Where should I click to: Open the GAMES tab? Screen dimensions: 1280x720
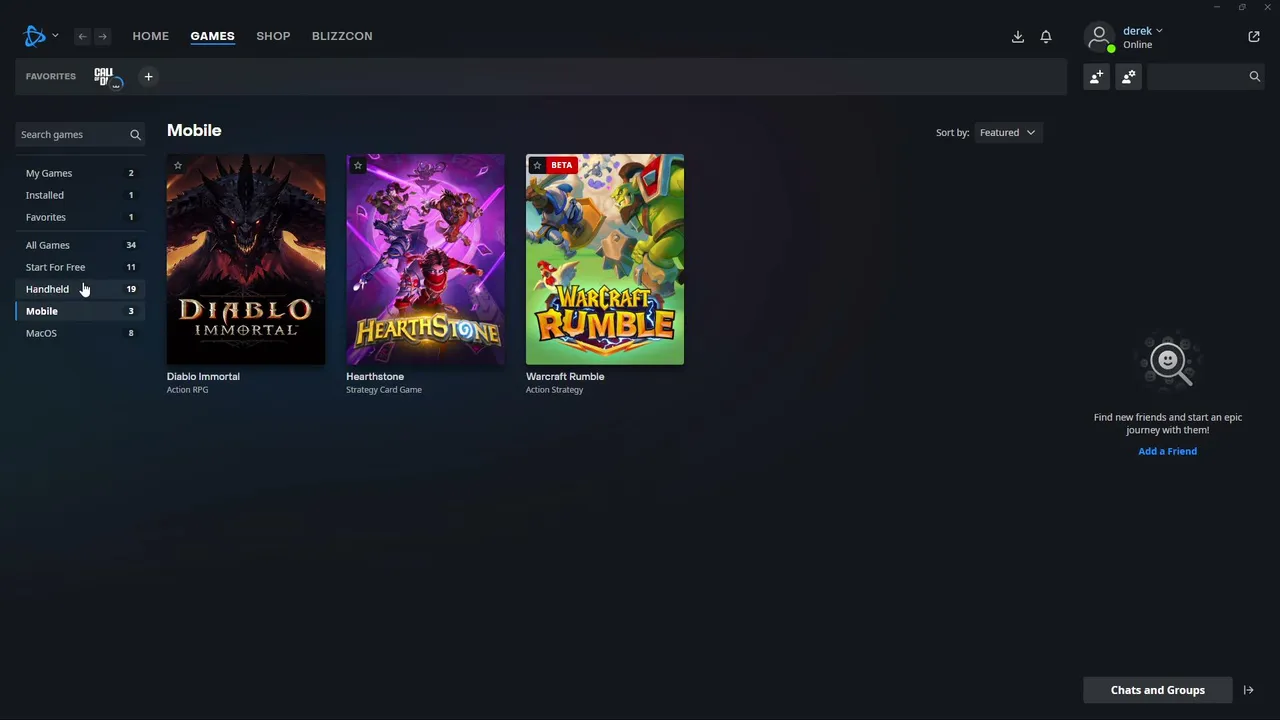(x=212, y=36)
